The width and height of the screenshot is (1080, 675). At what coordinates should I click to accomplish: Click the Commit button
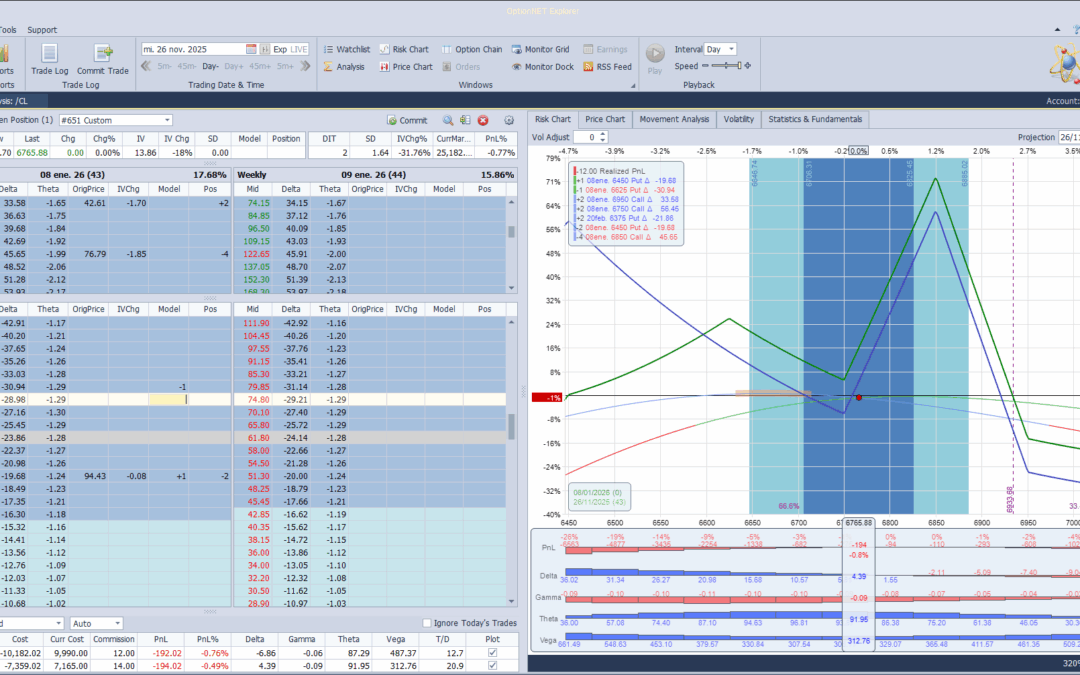tap(407, 120)
